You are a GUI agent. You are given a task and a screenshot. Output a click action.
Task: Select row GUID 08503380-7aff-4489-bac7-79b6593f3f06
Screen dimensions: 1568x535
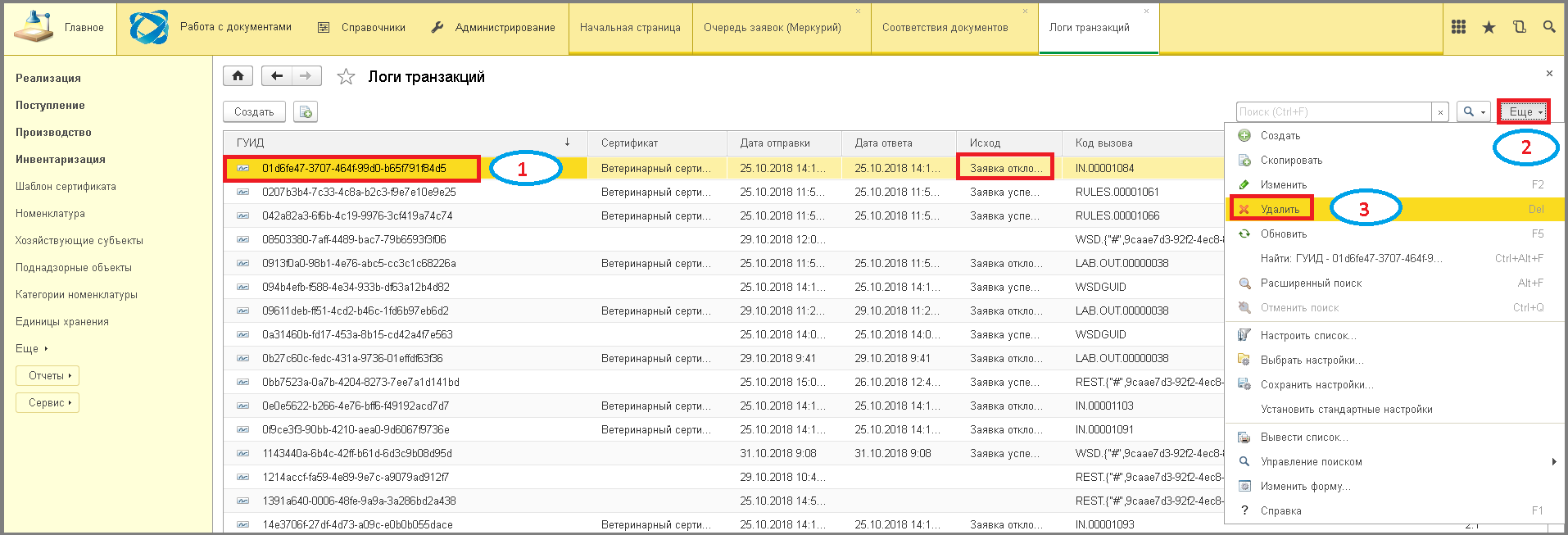(723, 239)
